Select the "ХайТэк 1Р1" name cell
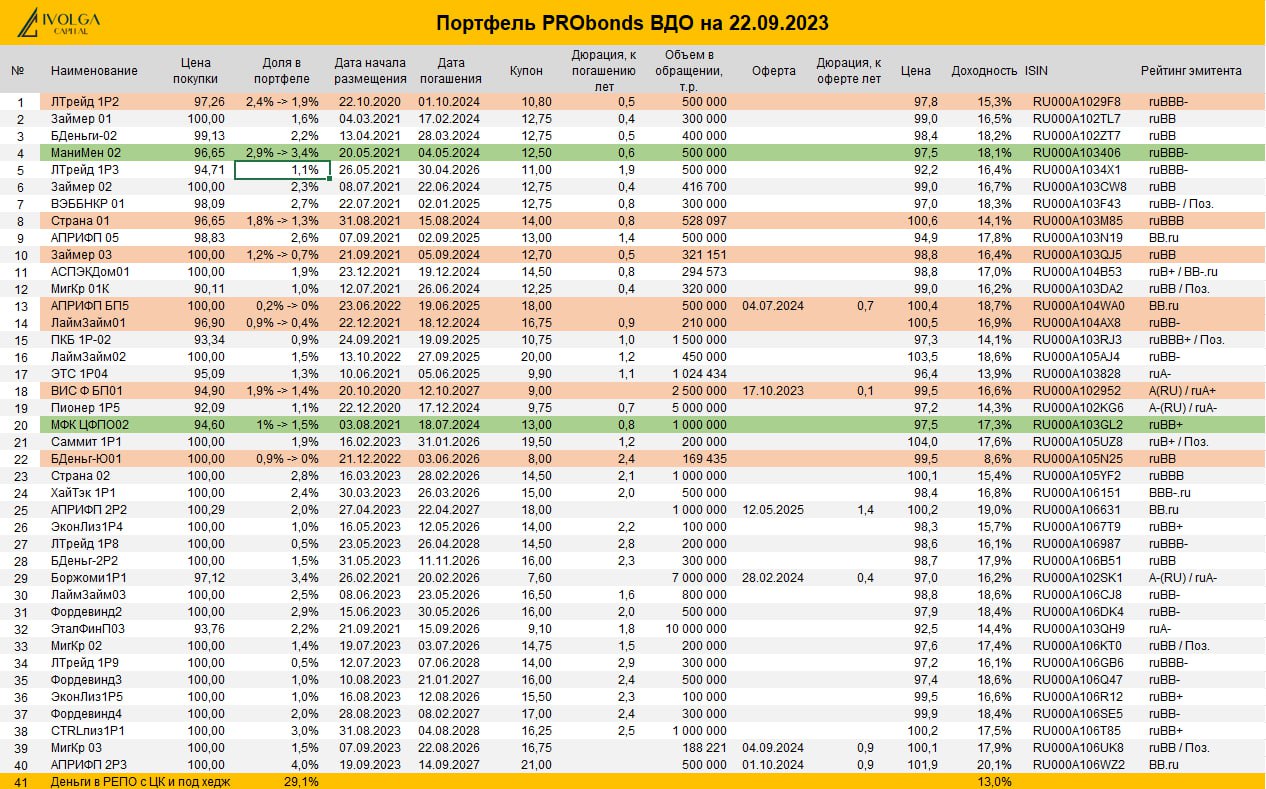 (84, 493)
